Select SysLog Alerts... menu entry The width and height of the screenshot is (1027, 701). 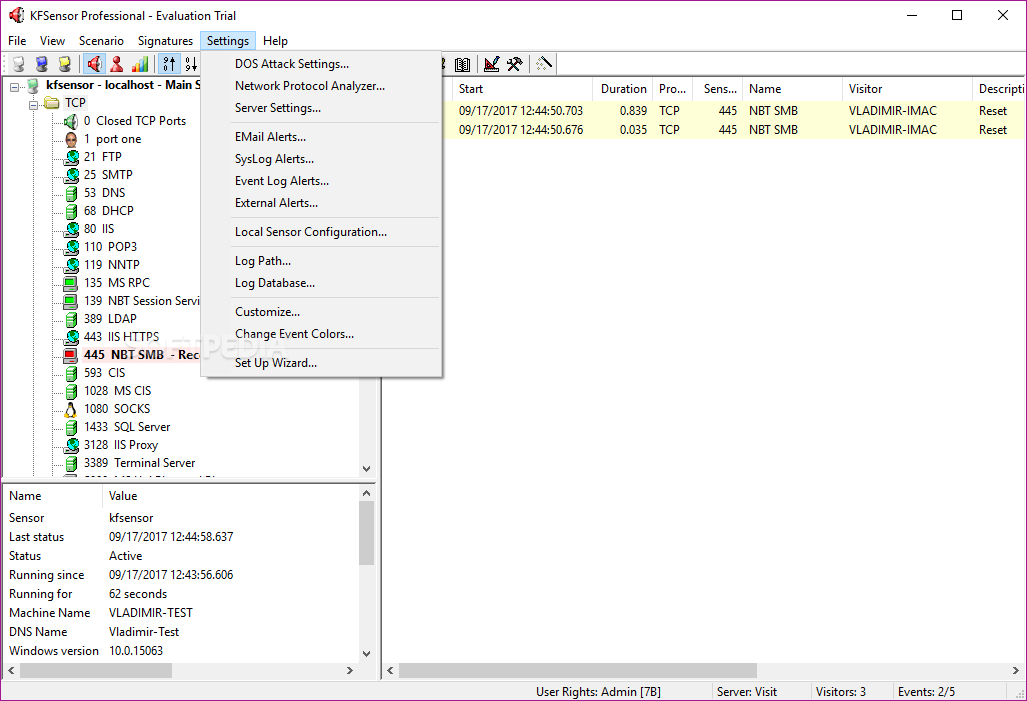[322, 159]
